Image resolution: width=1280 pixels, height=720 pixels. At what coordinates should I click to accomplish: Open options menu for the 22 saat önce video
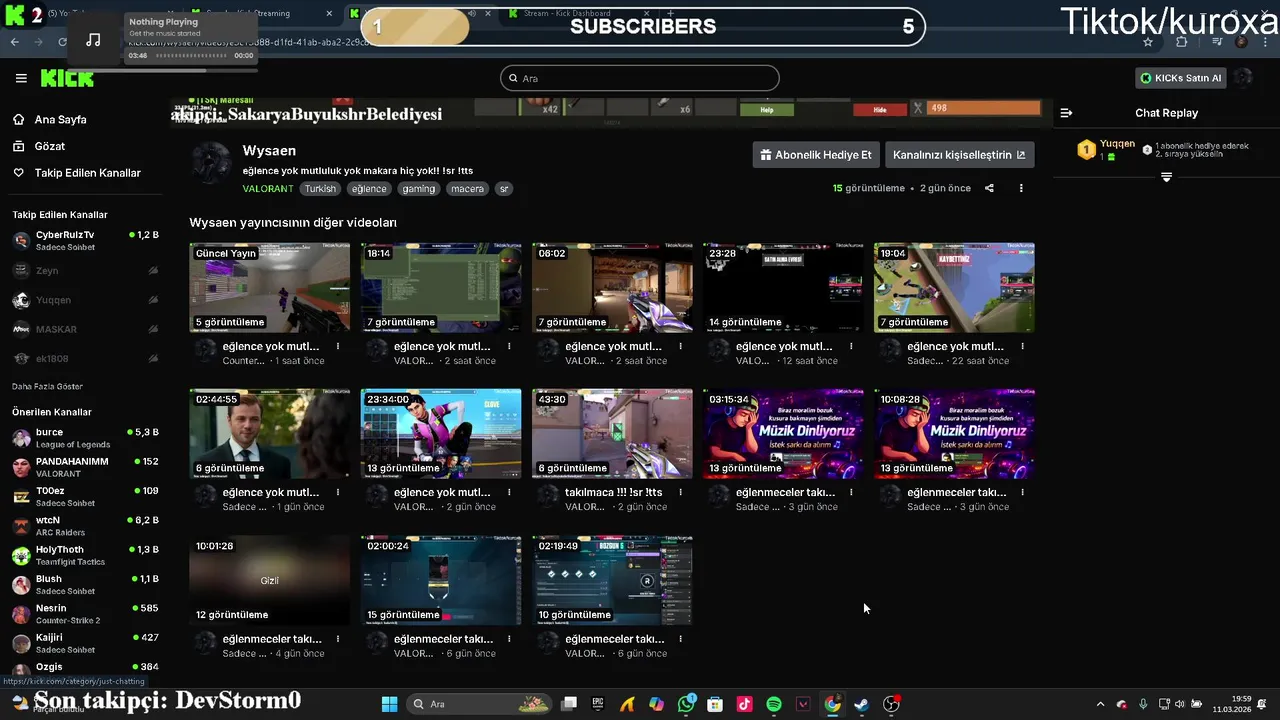[1022, 346]
